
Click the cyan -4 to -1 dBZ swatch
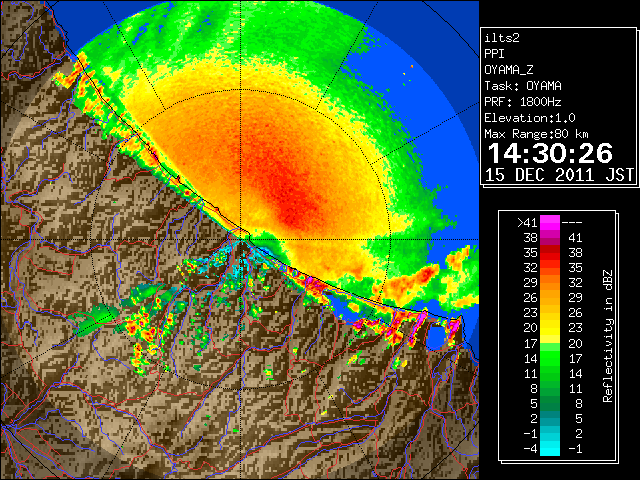(550, 449)
